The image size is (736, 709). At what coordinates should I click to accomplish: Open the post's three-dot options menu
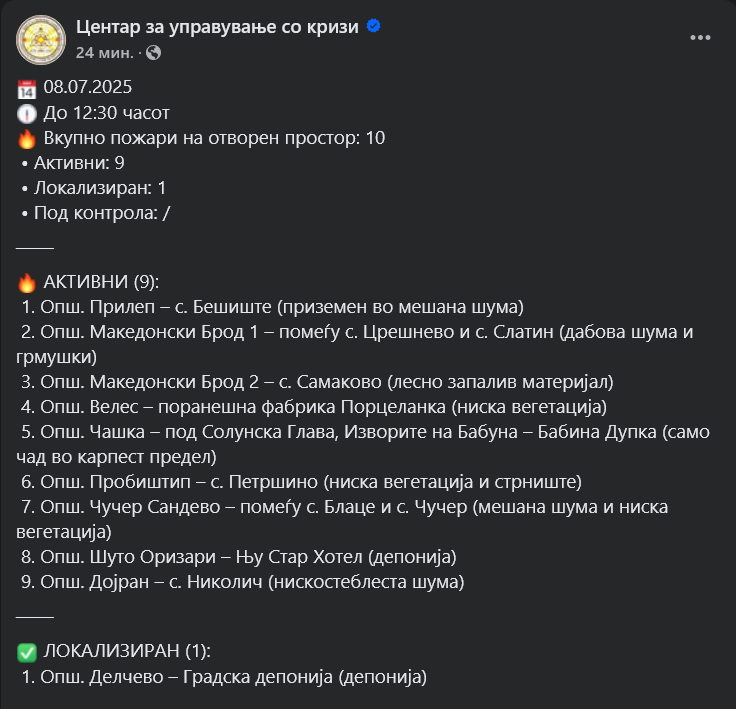pyautogui.click(x=701, y=38)
